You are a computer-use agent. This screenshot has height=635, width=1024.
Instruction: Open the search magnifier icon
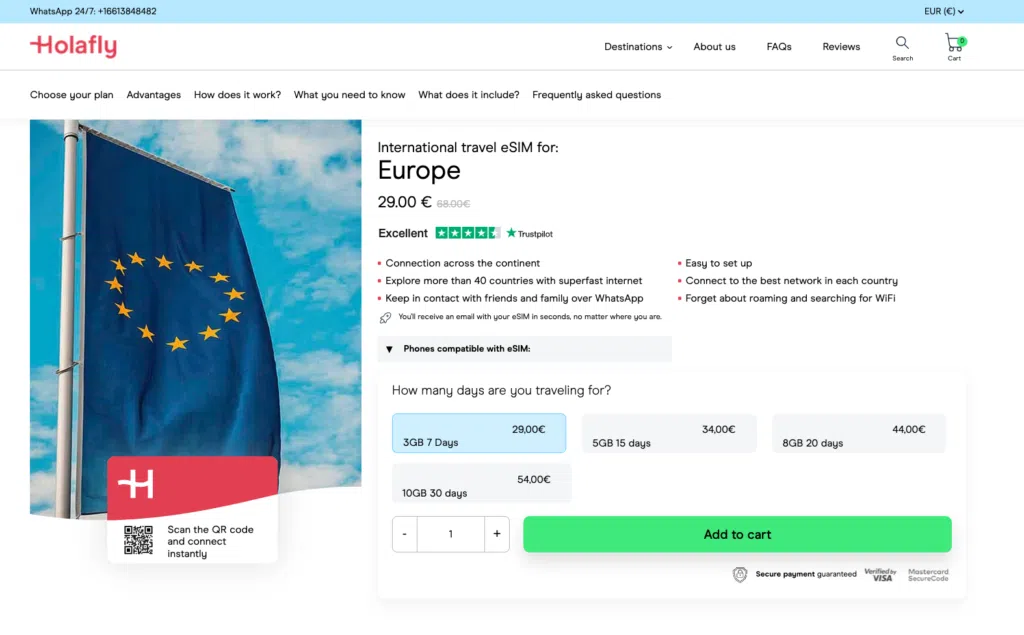[x=902, y=43]
